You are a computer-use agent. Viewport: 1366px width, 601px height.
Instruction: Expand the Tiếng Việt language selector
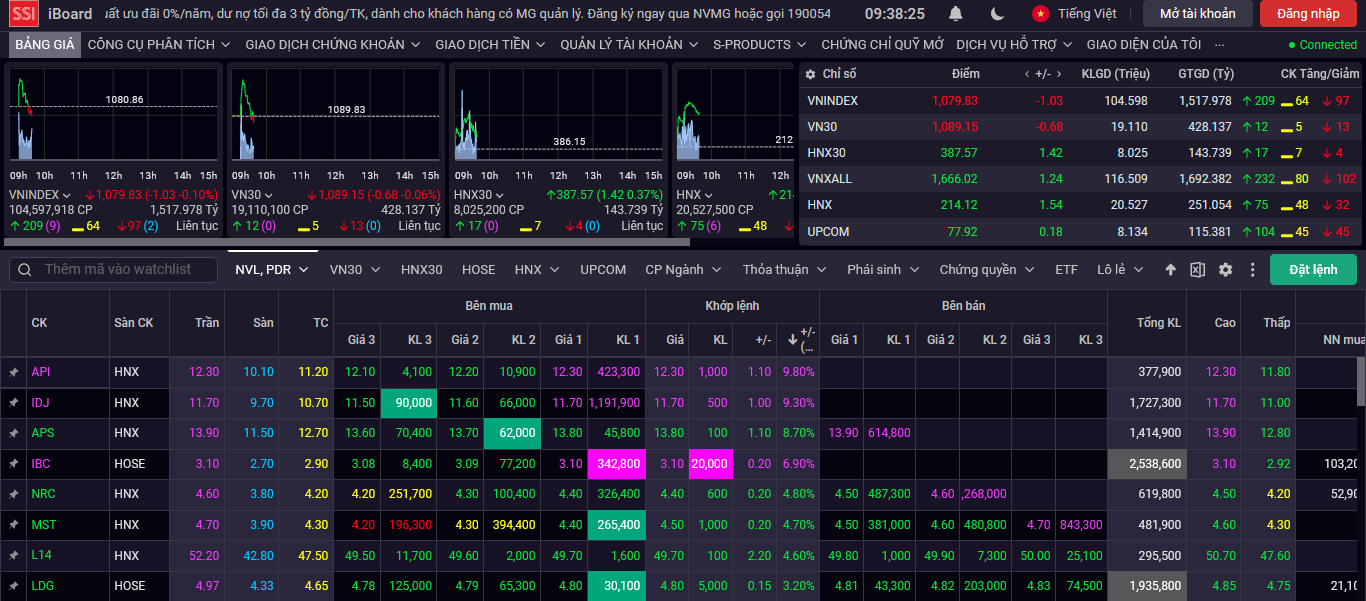tap(1074, 14)
